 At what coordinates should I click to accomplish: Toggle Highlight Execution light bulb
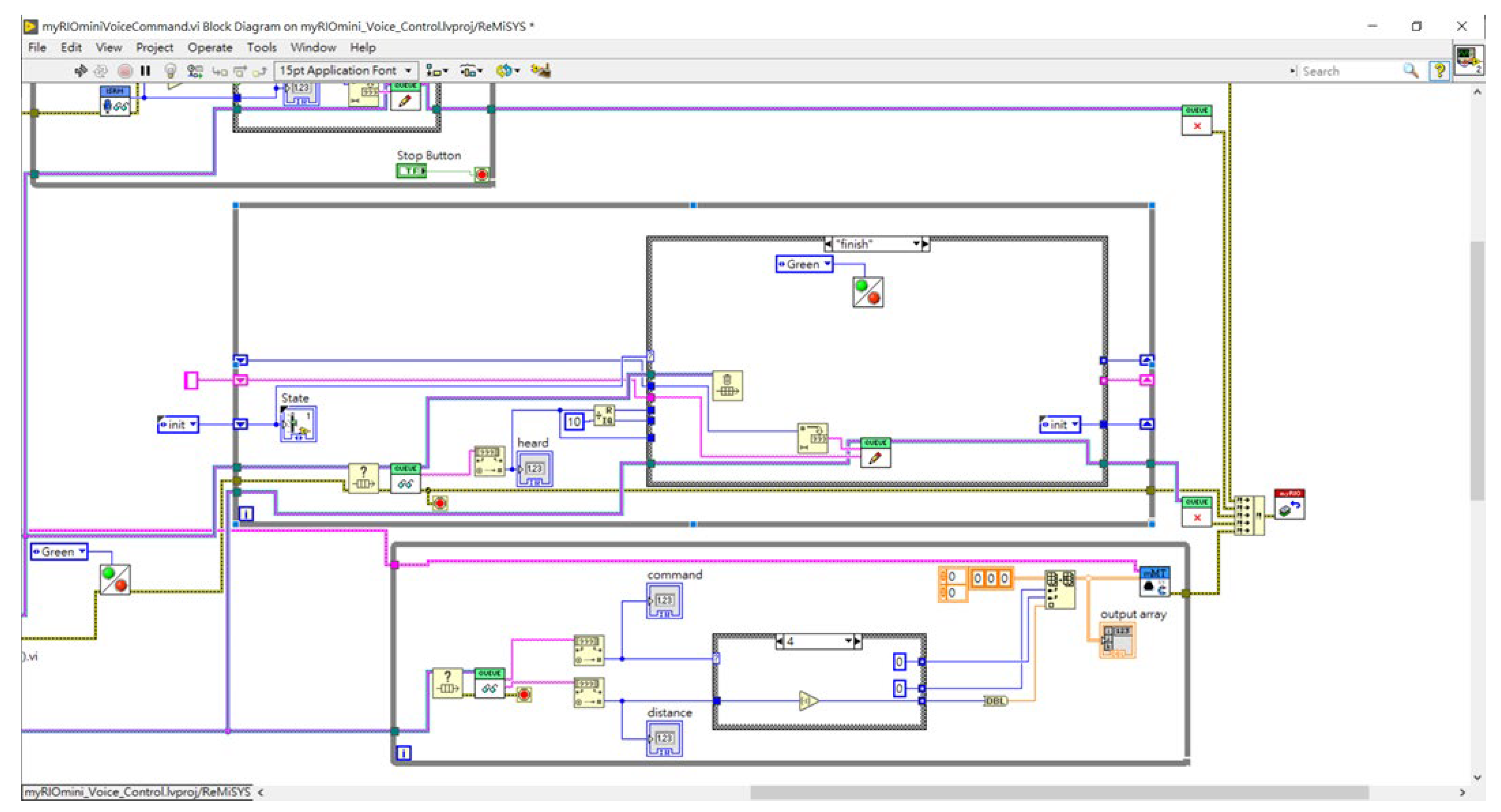tap(170, 71)
